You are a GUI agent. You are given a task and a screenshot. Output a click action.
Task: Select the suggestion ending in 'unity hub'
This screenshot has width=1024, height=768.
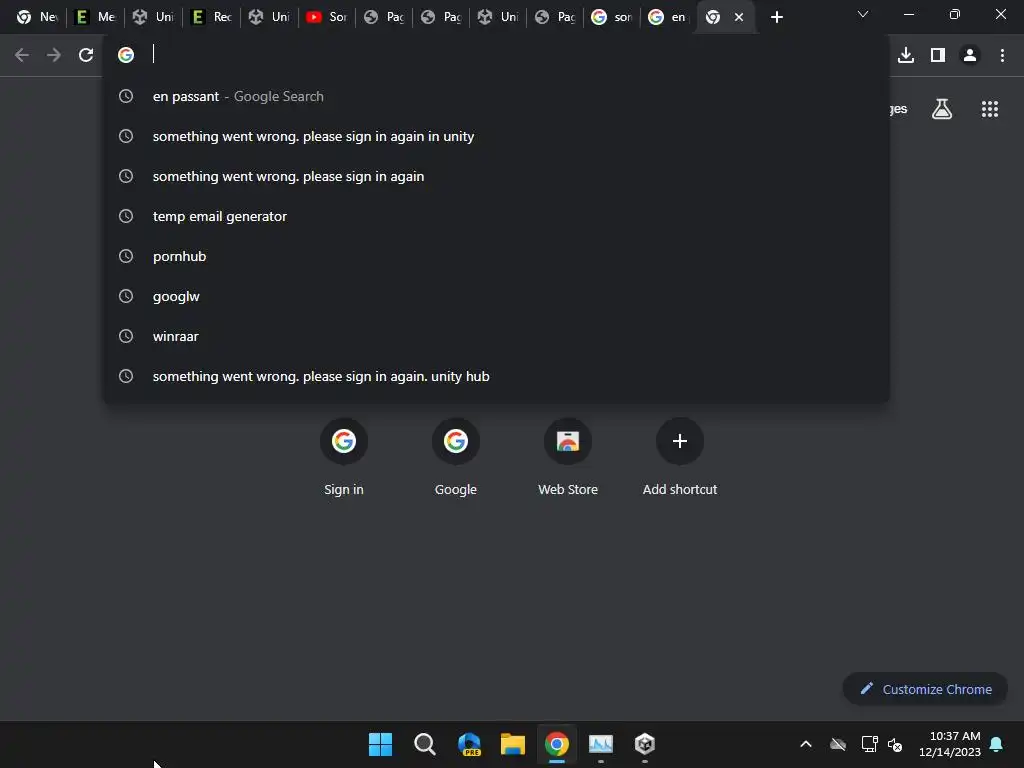point(496,376)
